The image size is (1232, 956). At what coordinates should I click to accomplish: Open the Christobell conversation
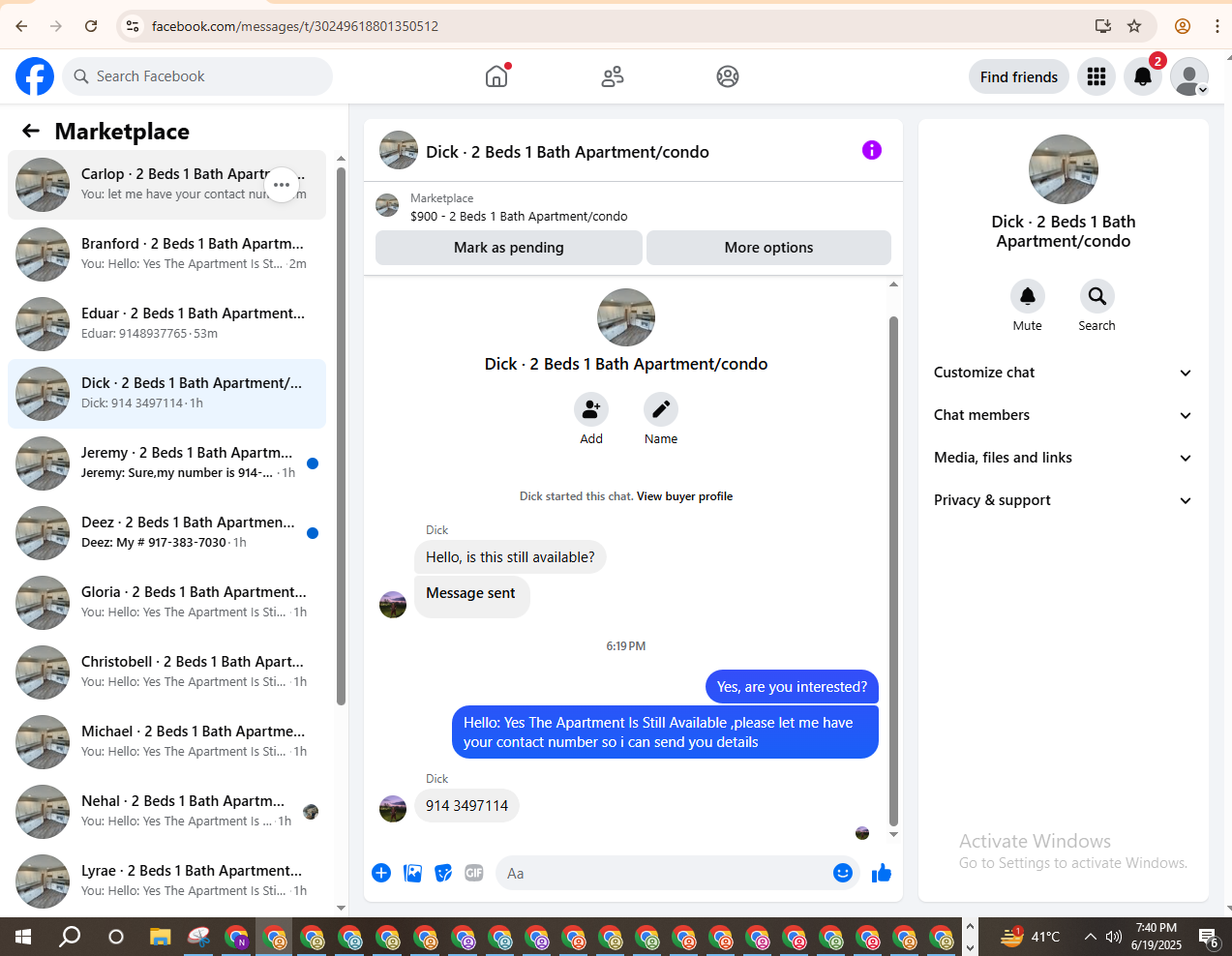(166, 672)
